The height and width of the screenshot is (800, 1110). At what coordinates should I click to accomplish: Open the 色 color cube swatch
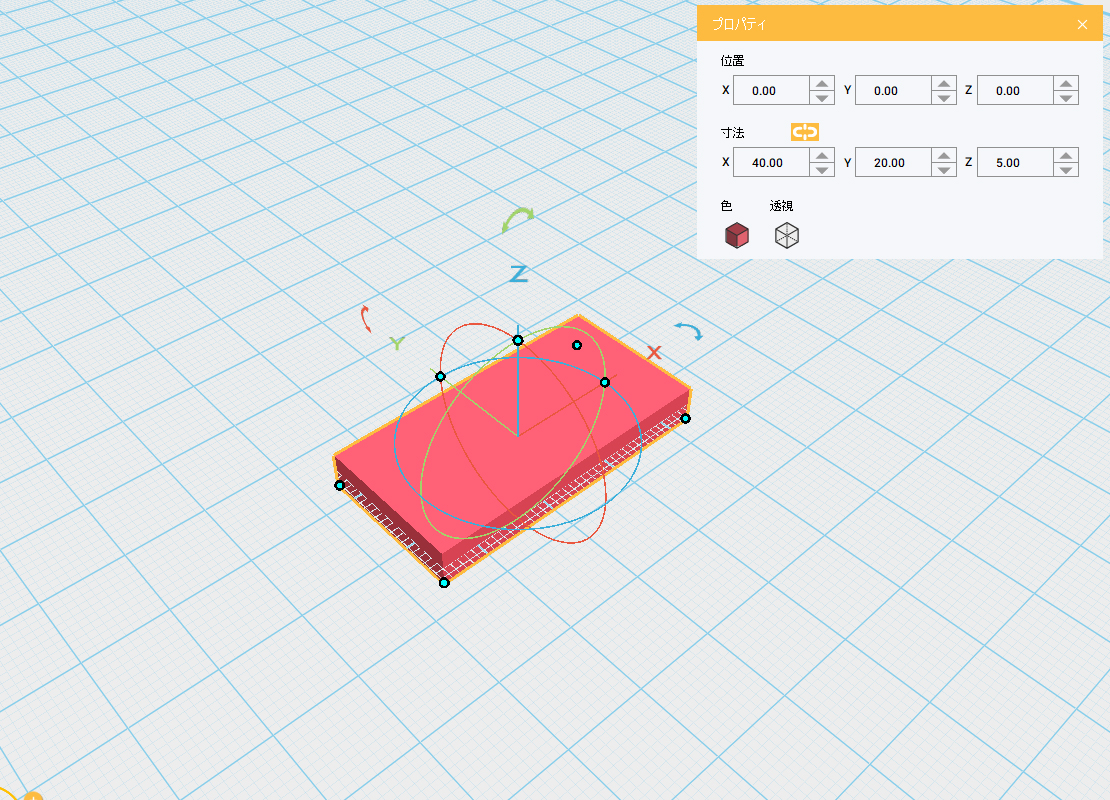point(737,236)
